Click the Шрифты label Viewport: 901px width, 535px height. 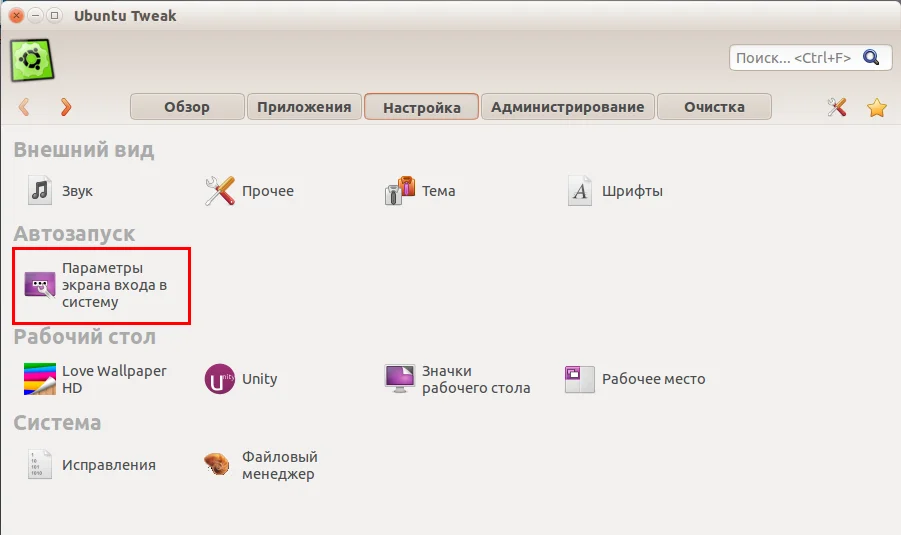(632, 191)
